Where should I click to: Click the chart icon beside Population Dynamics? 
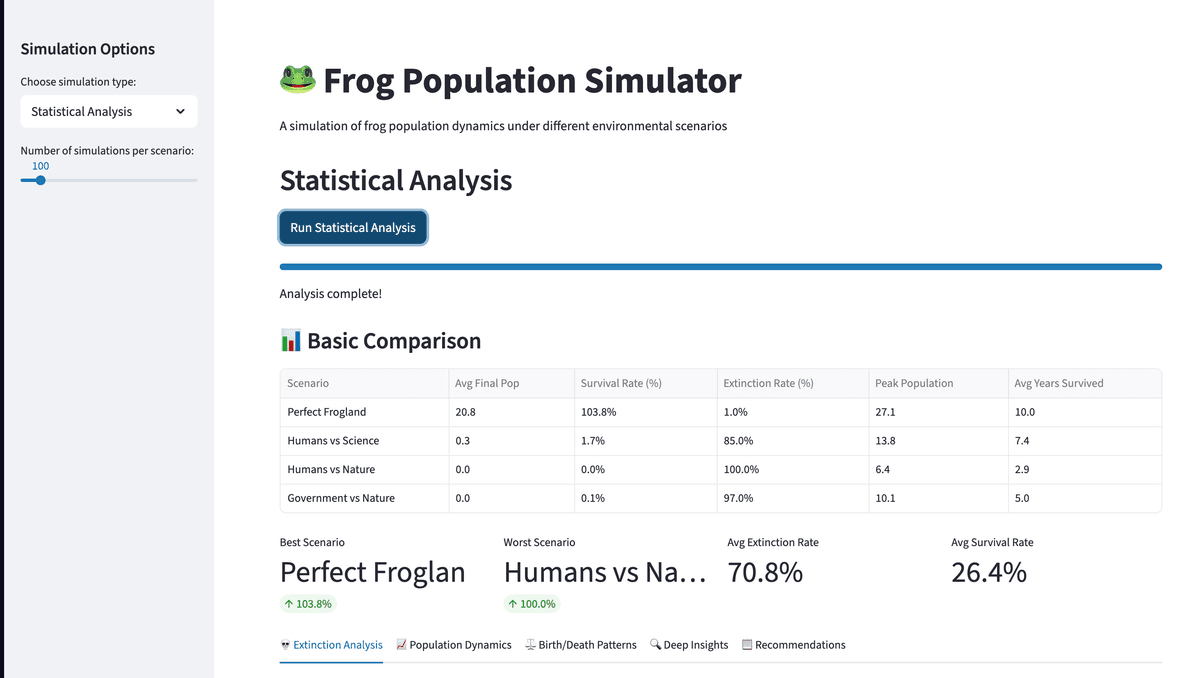400,645
